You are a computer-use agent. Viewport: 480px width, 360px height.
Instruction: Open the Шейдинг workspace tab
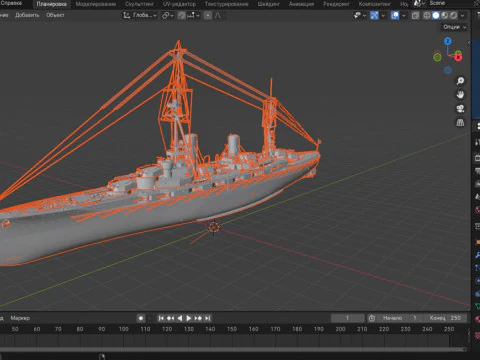(268, 4)
